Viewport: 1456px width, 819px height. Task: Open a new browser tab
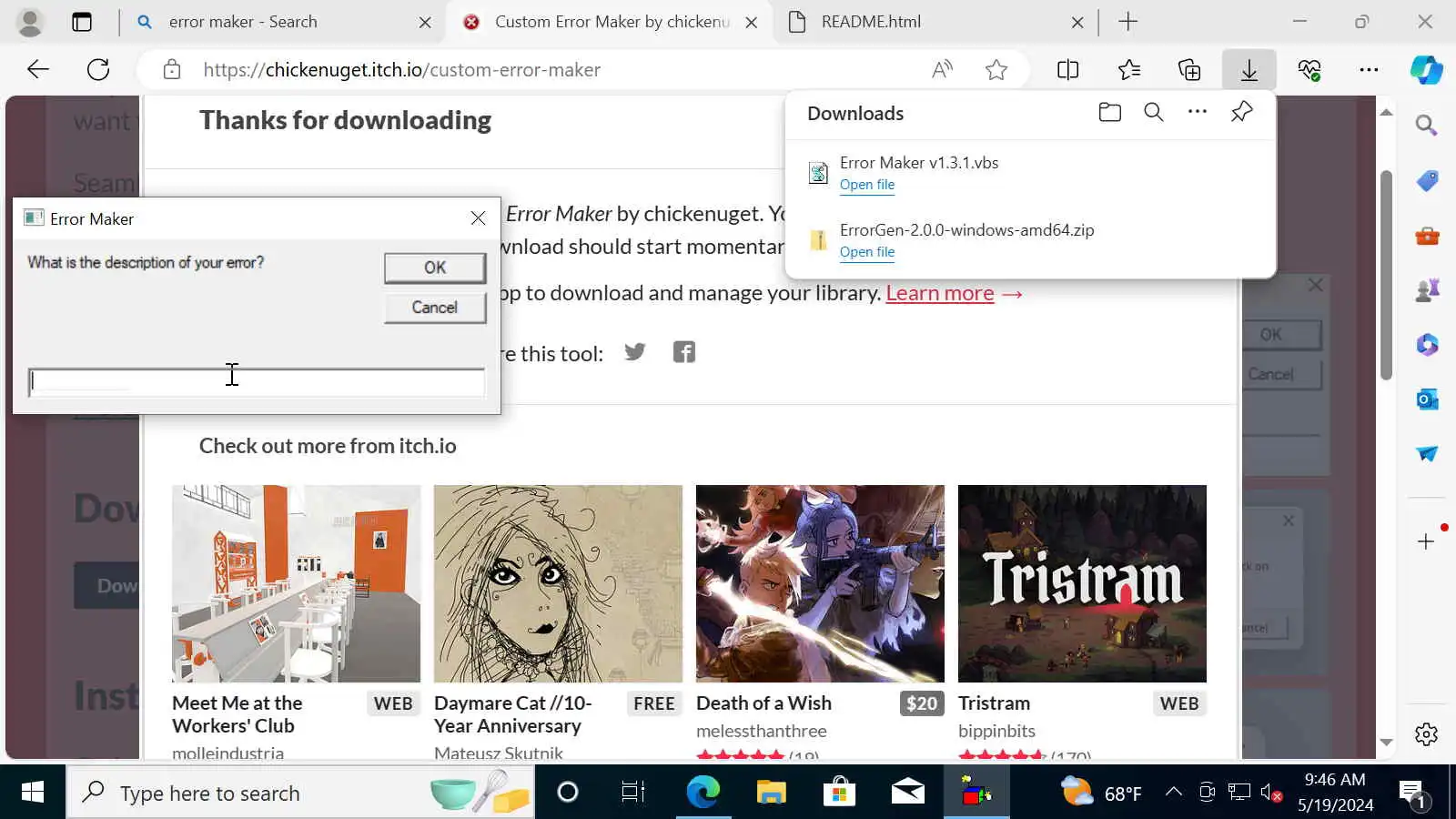(1128, 22)
